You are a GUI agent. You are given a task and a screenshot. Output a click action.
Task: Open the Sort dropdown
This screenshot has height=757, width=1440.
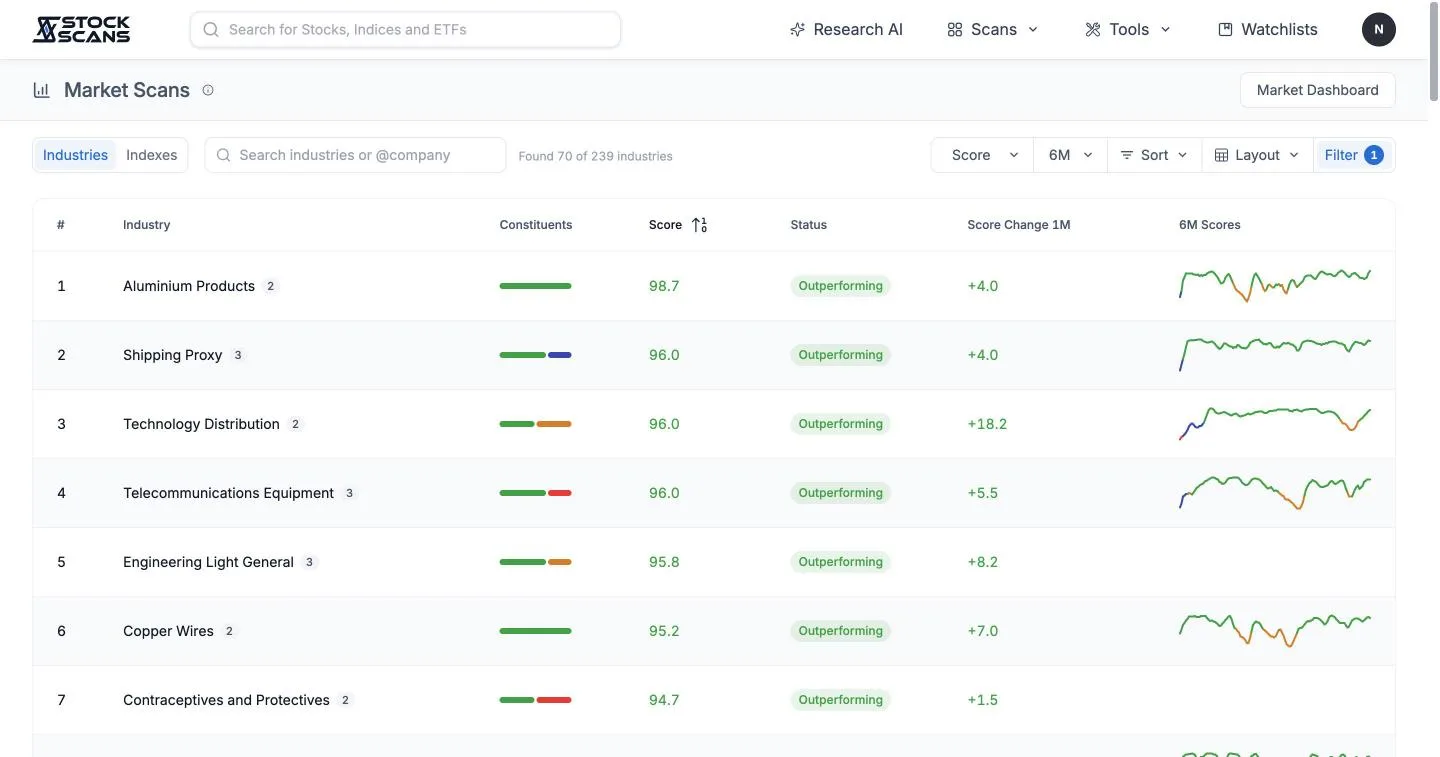1154,155
